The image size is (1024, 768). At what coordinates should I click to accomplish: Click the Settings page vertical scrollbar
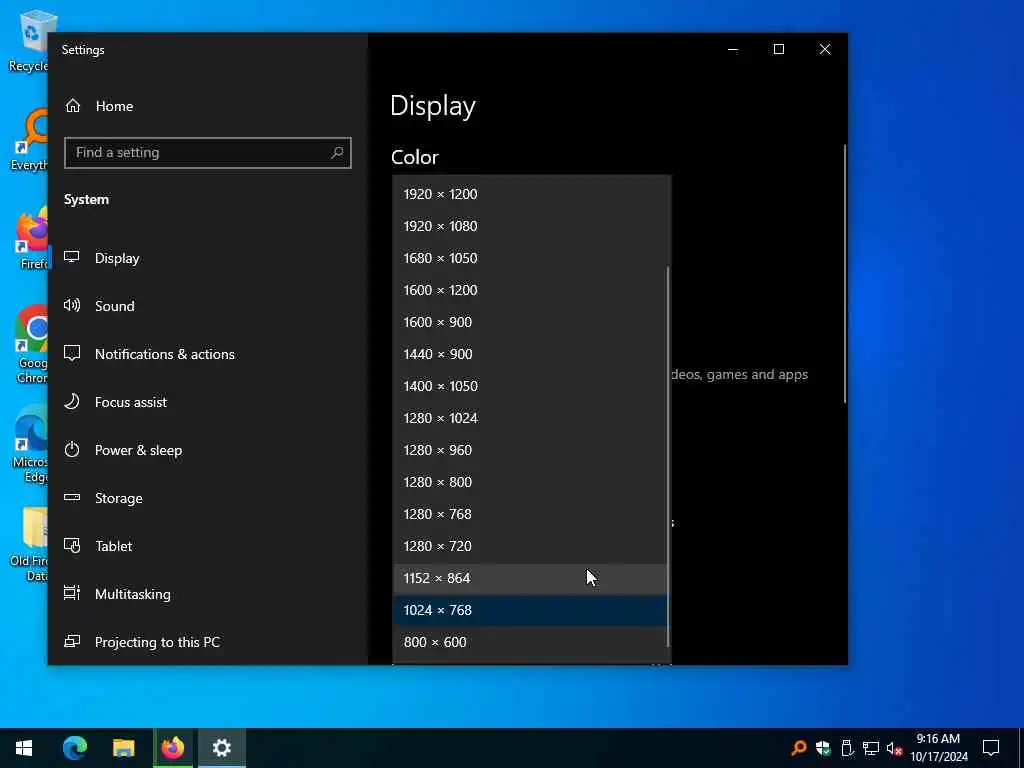tap(844, 274)
